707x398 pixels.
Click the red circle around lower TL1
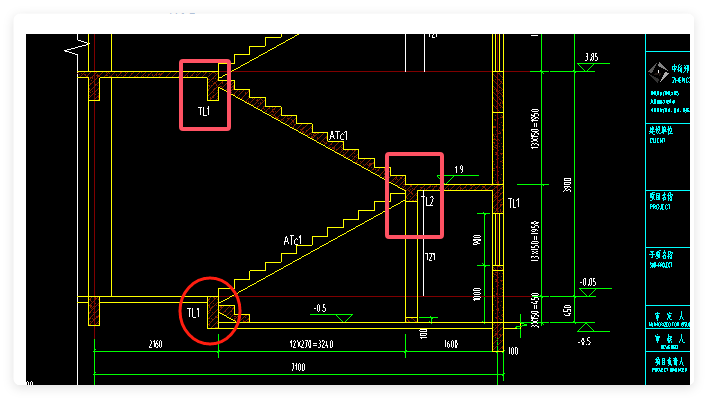[x=210, y=311]
